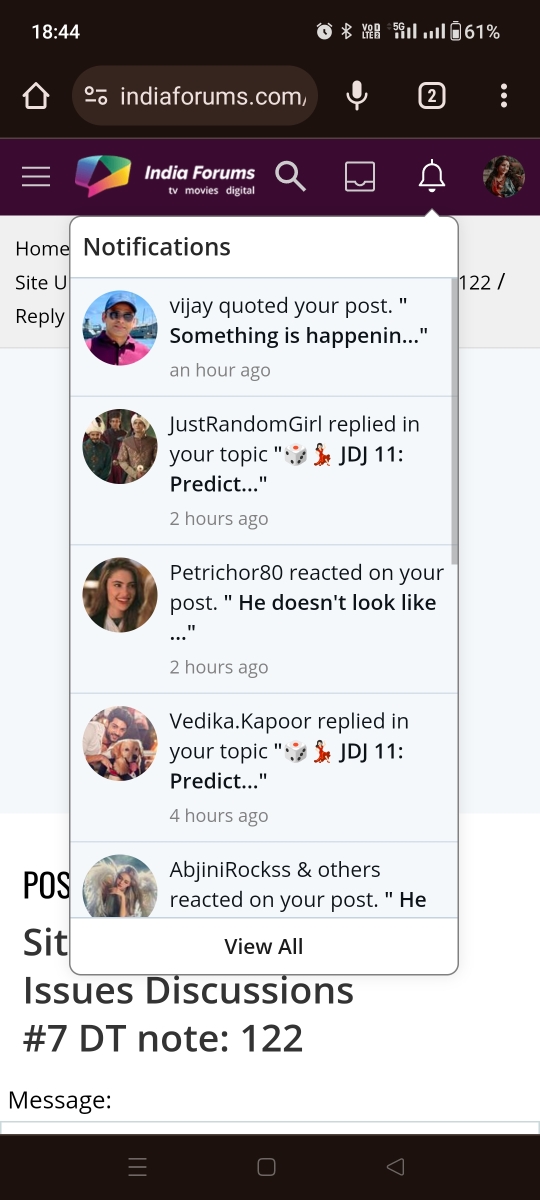Viewport: 540px width, 1200px height.
Task: Open the inbox tray icon
Action: 360,177
